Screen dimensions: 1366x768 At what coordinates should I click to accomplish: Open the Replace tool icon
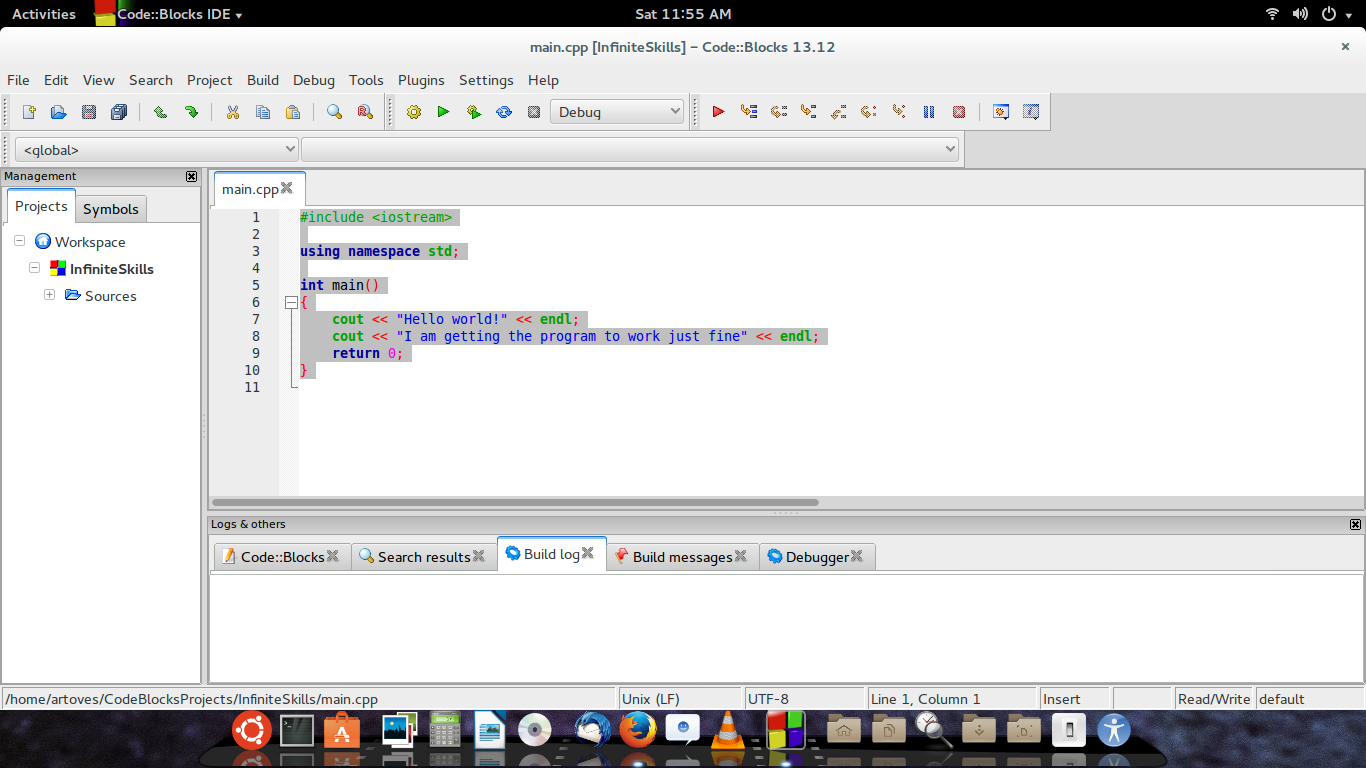coord(365,112)
